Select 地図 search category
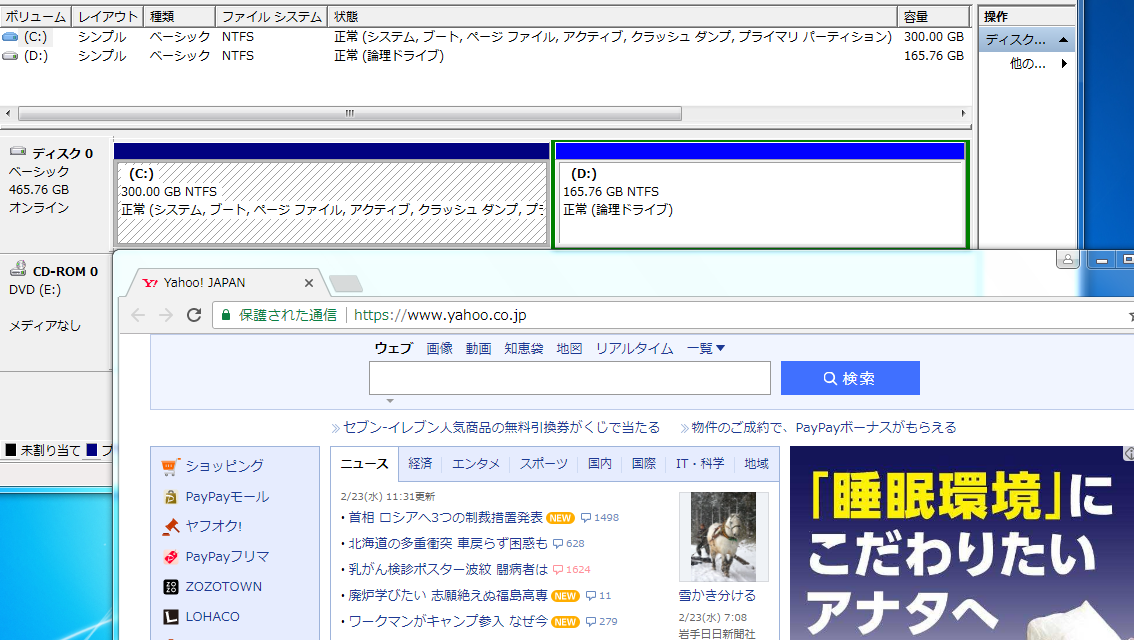 (569, 349)
